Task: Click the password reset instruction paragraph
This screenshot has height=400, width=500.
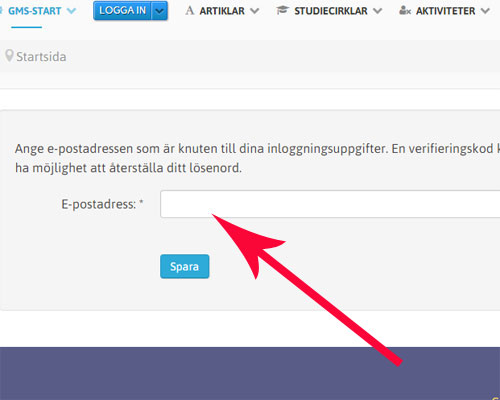Action: tap(257, 158)
